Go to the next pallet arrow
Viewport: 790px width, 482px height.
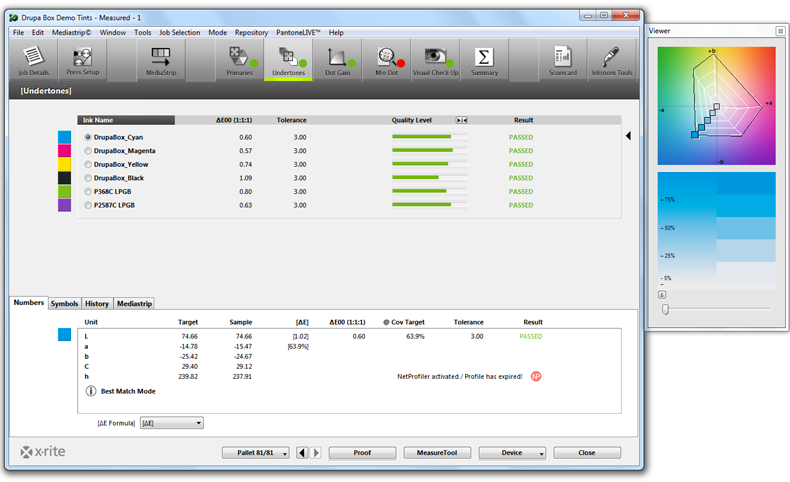[316, 453]
